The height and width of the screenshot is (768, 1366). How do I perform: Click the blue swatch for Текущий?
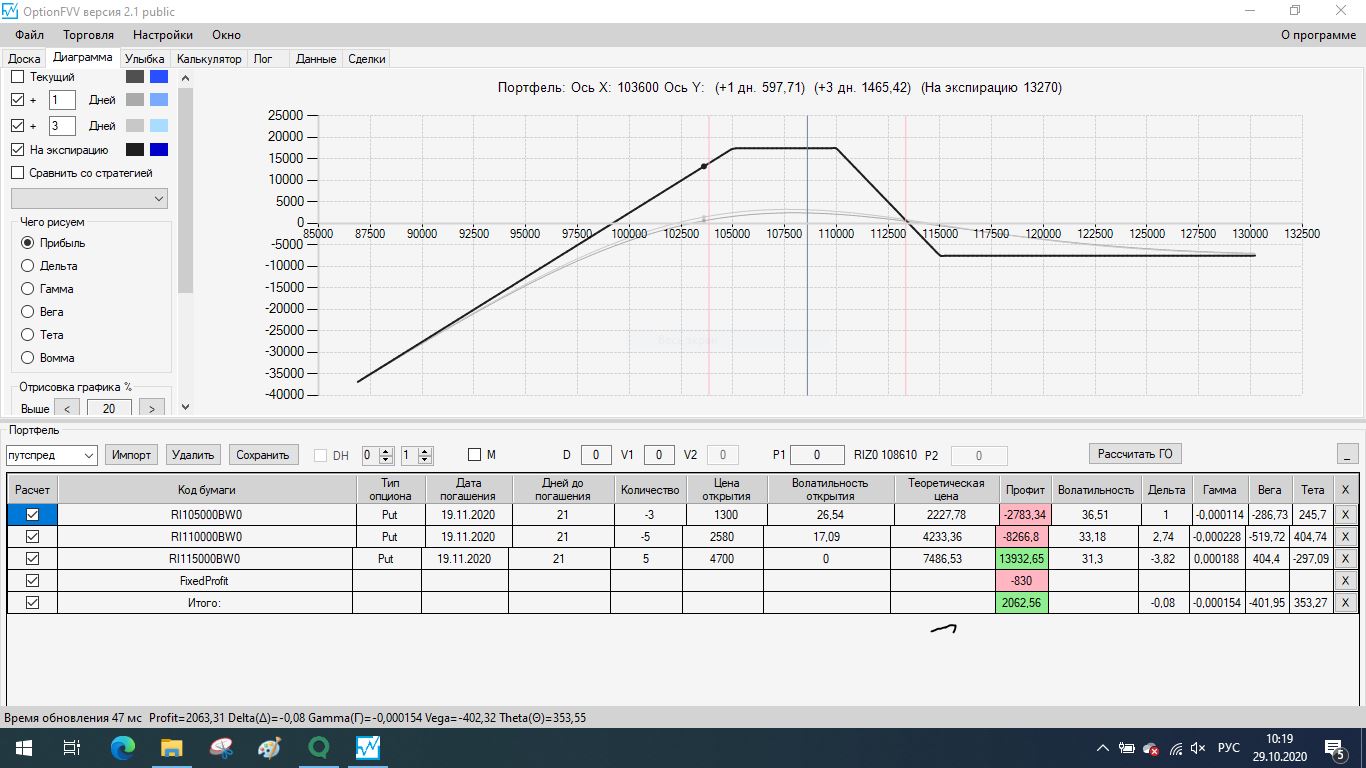[158, 77]
